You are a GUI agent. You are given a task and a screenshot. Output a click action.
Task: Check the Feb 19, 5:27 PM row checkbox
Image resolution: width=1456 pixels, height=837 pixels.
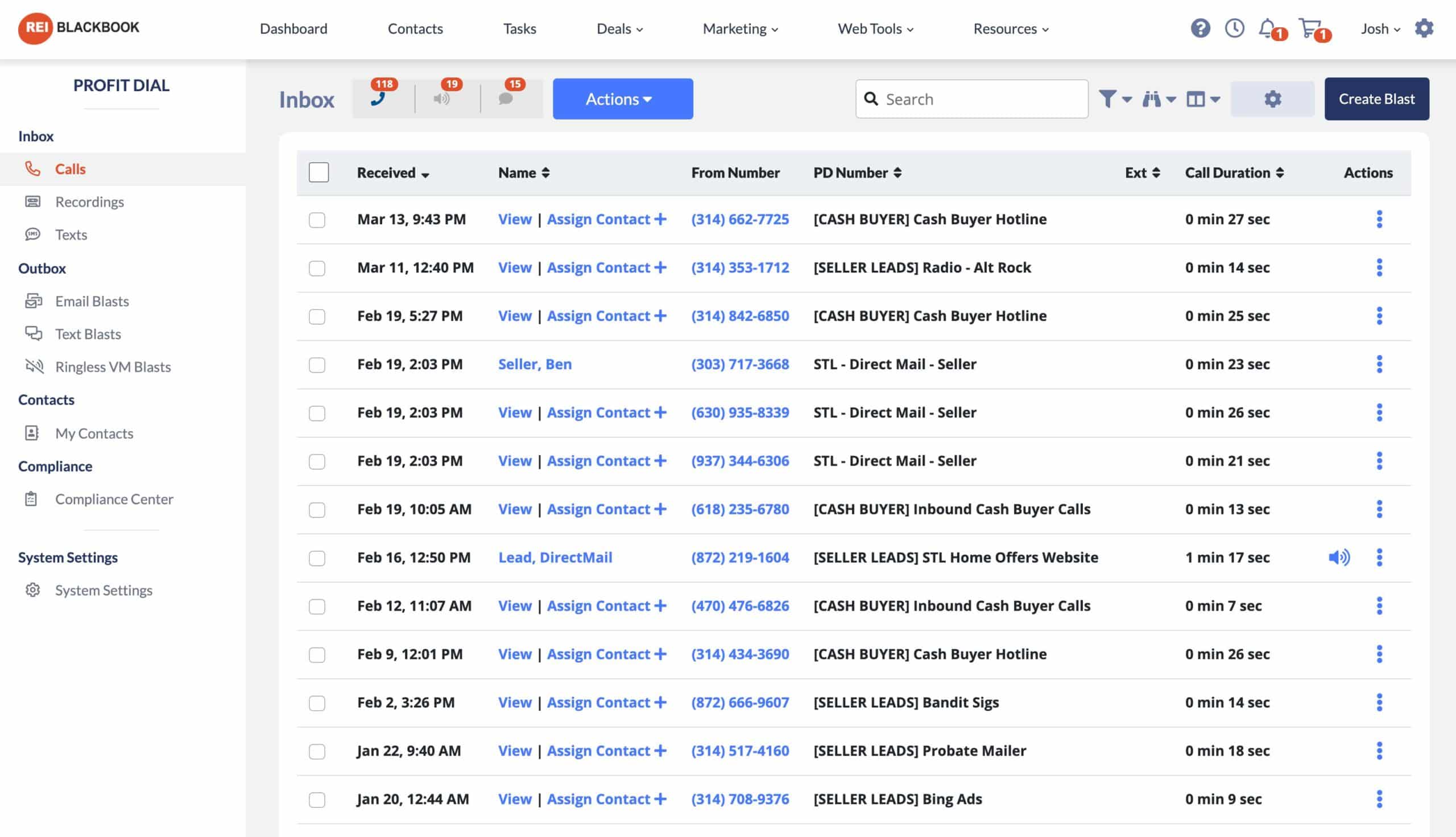pos(317,316)
